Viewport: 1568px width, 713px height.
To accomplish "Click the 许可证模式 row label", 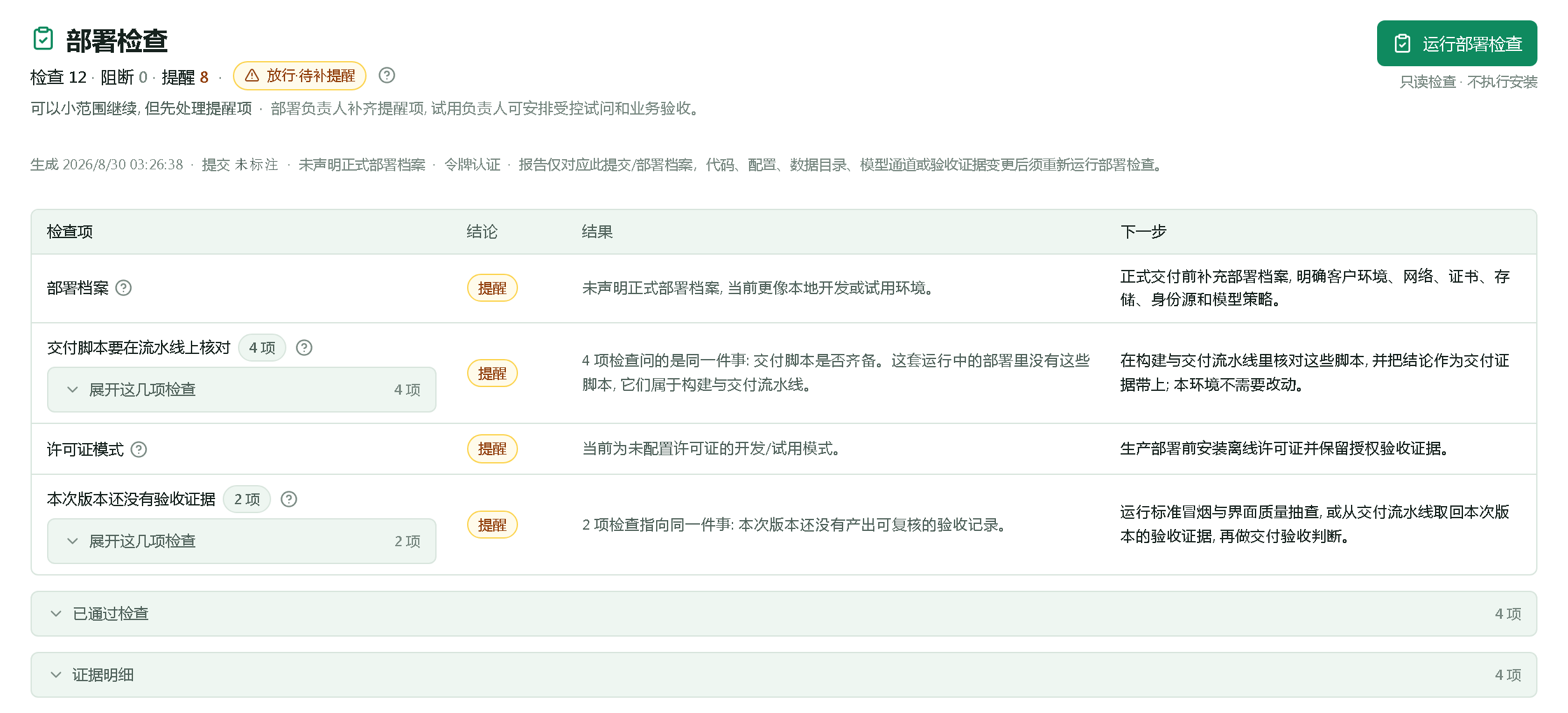I will click(85, 449).
